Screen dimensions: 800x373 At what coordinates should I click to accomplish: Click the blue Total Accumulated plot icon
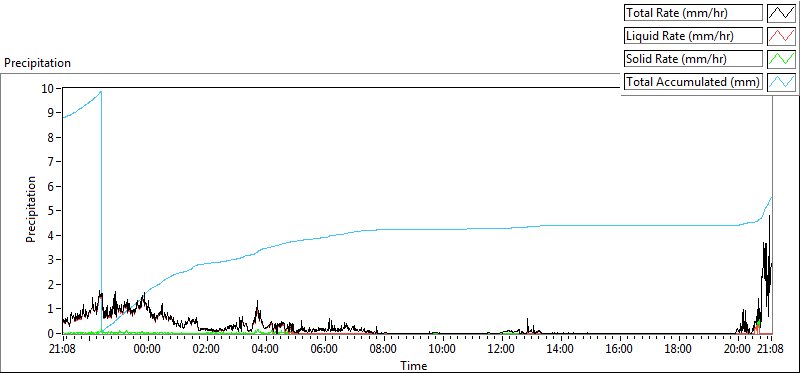(781, 82)
